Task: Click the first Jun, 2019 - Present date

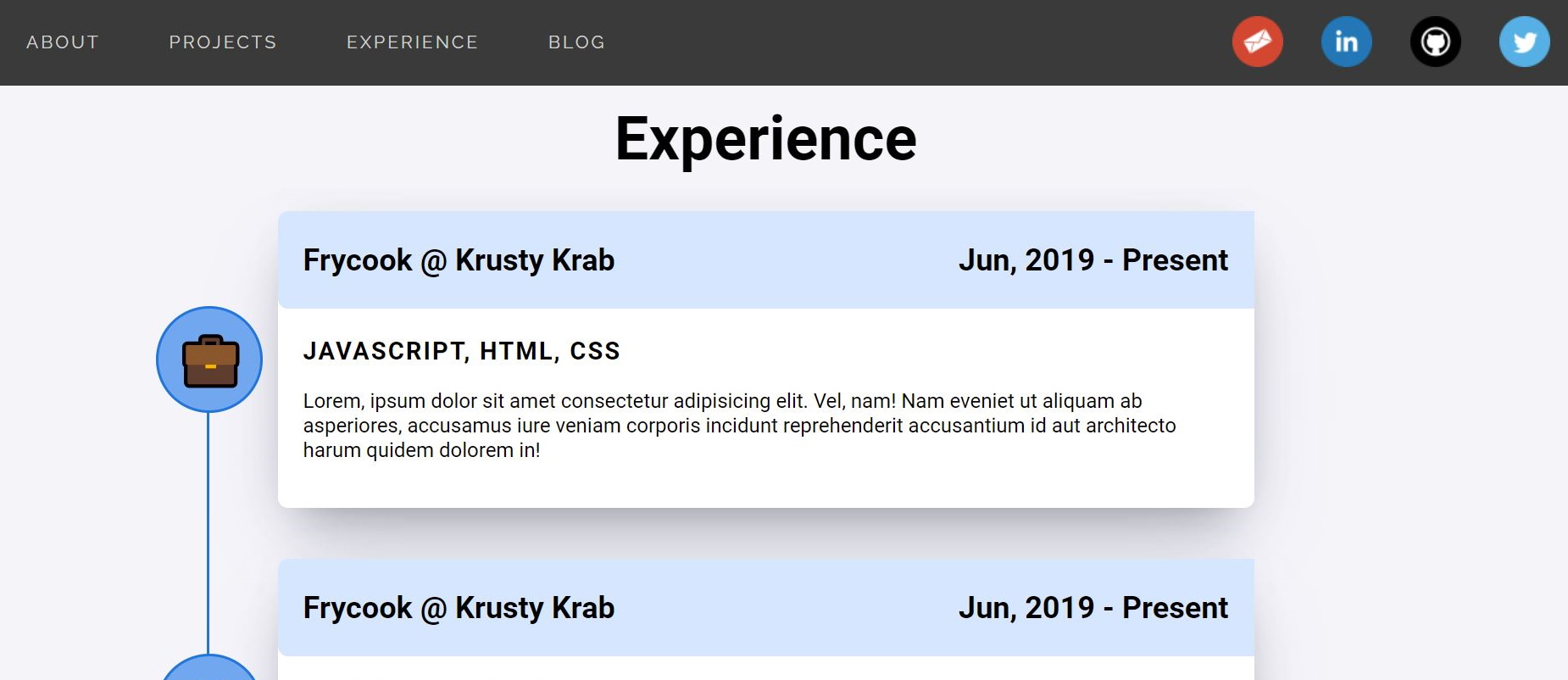Action: pyautogui.click(x=1093, y=260)
